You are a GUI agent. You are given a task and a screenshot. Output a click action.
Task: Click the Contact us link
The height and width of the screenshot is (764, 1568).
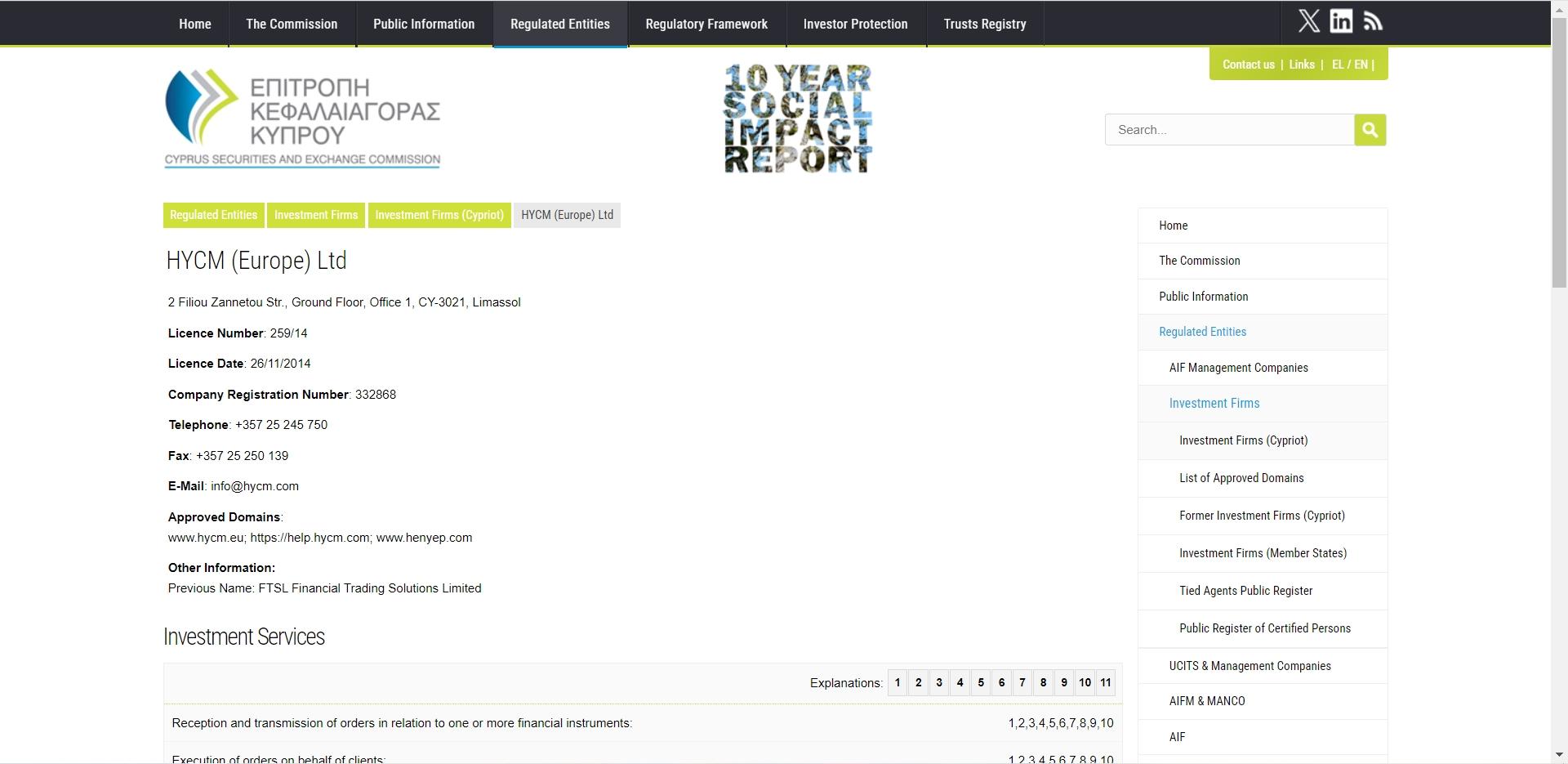[x=1248, y=65]
